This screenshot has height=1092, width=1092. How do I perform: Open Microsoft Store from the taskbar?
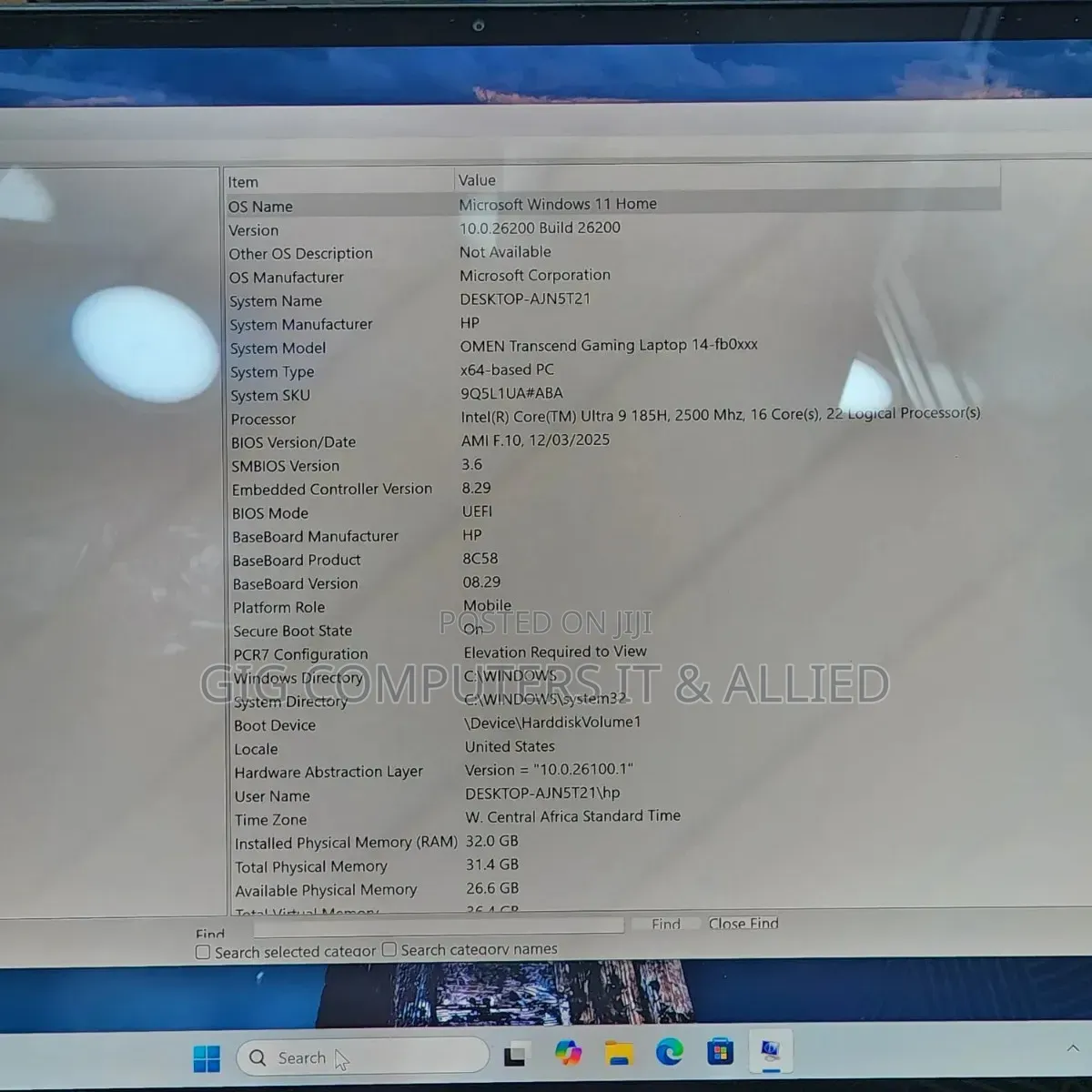[x=720, y=1052]
